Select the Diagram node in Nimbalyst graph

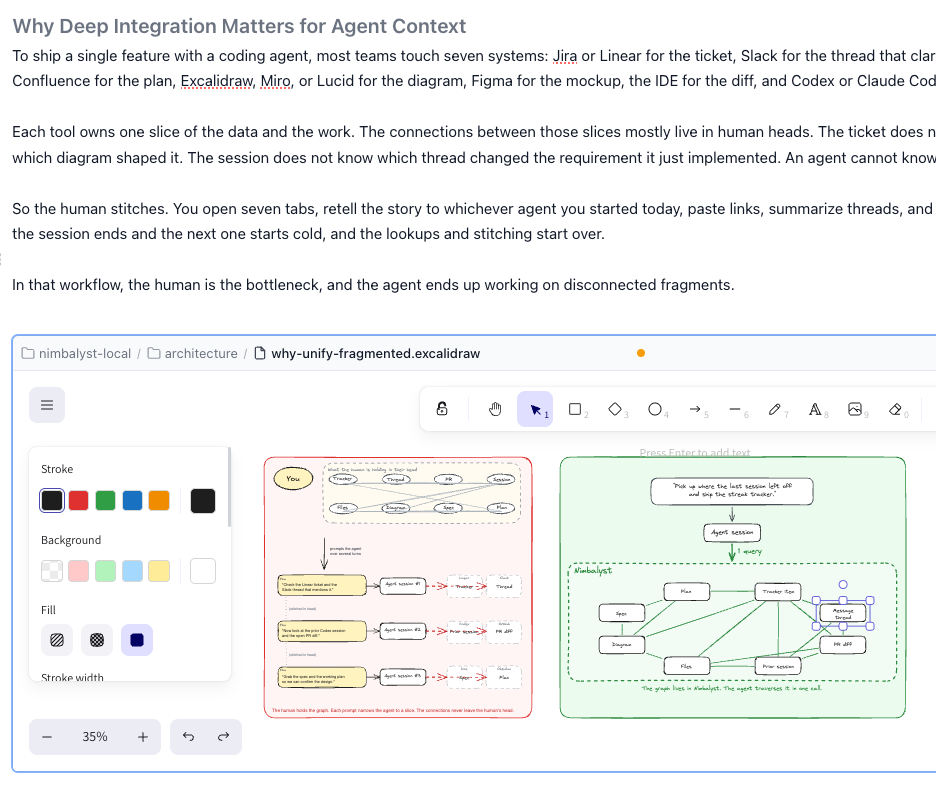(621, 644)
